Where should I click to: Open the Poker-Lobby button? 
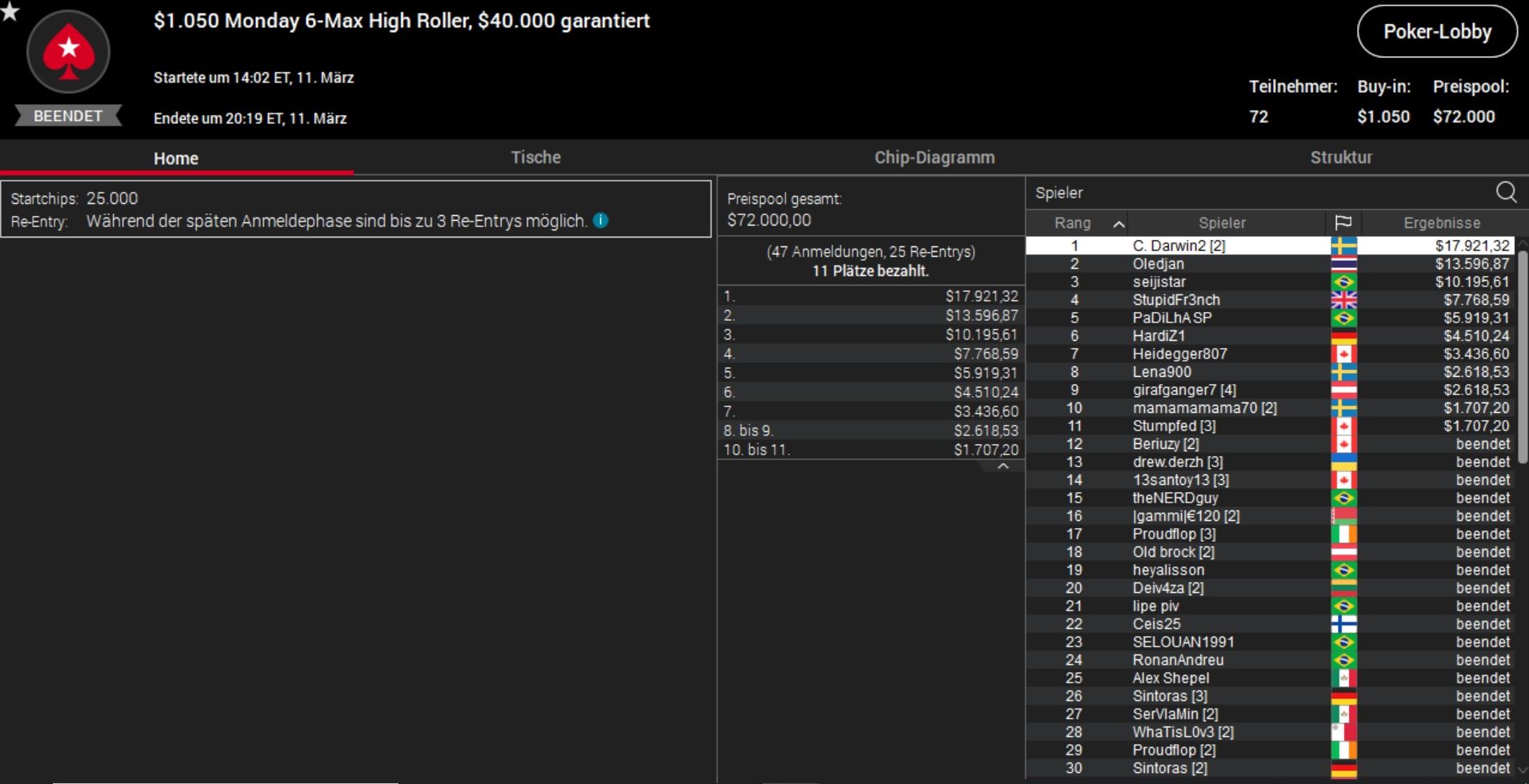1437,32
